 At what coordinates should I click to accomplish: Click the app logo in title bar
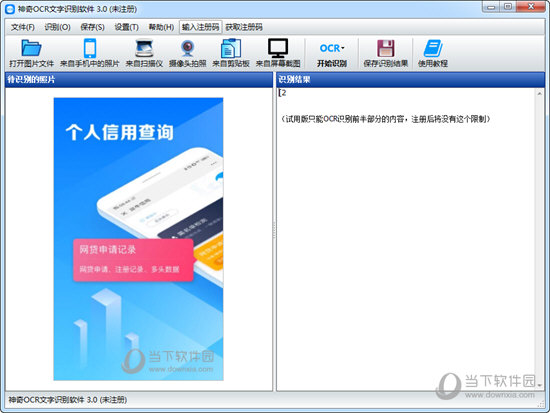click(10, 9)
